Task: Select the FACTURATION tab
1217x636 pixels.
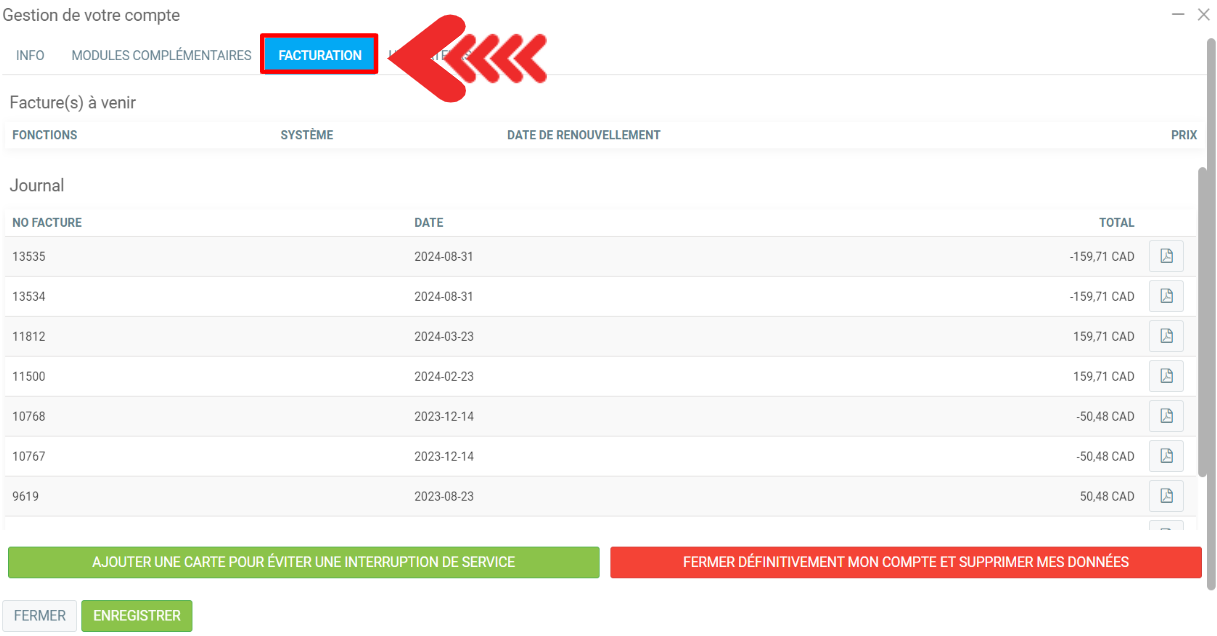Action: pos(320,55)
